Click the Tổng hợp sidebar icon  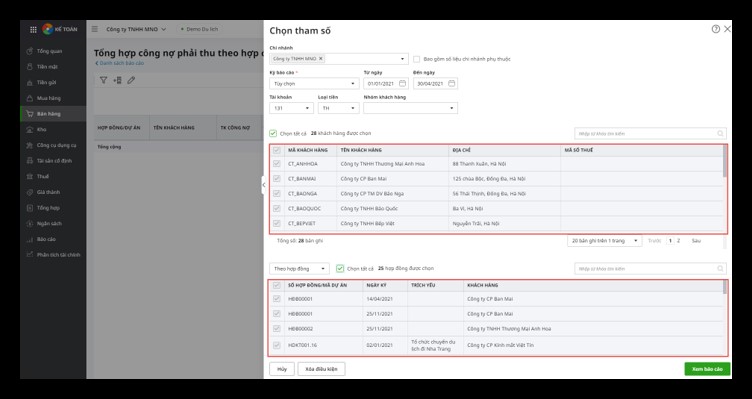click(30, 208)
